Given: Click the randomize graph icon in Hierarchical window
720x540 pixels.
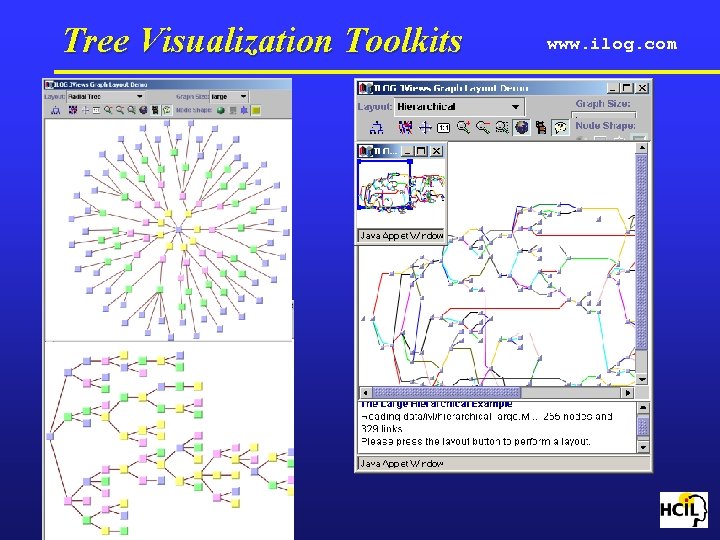Looking at the screenshot, I should (405, 127).
